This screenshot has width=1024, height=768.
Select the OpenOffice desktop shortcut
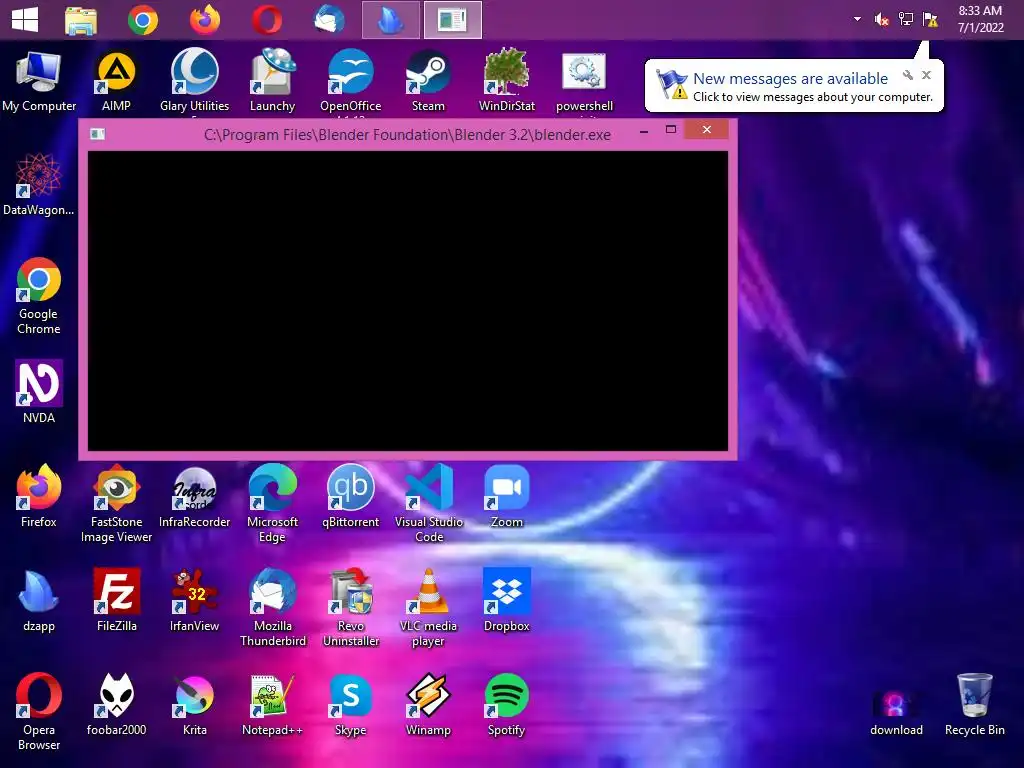point(351,82)
